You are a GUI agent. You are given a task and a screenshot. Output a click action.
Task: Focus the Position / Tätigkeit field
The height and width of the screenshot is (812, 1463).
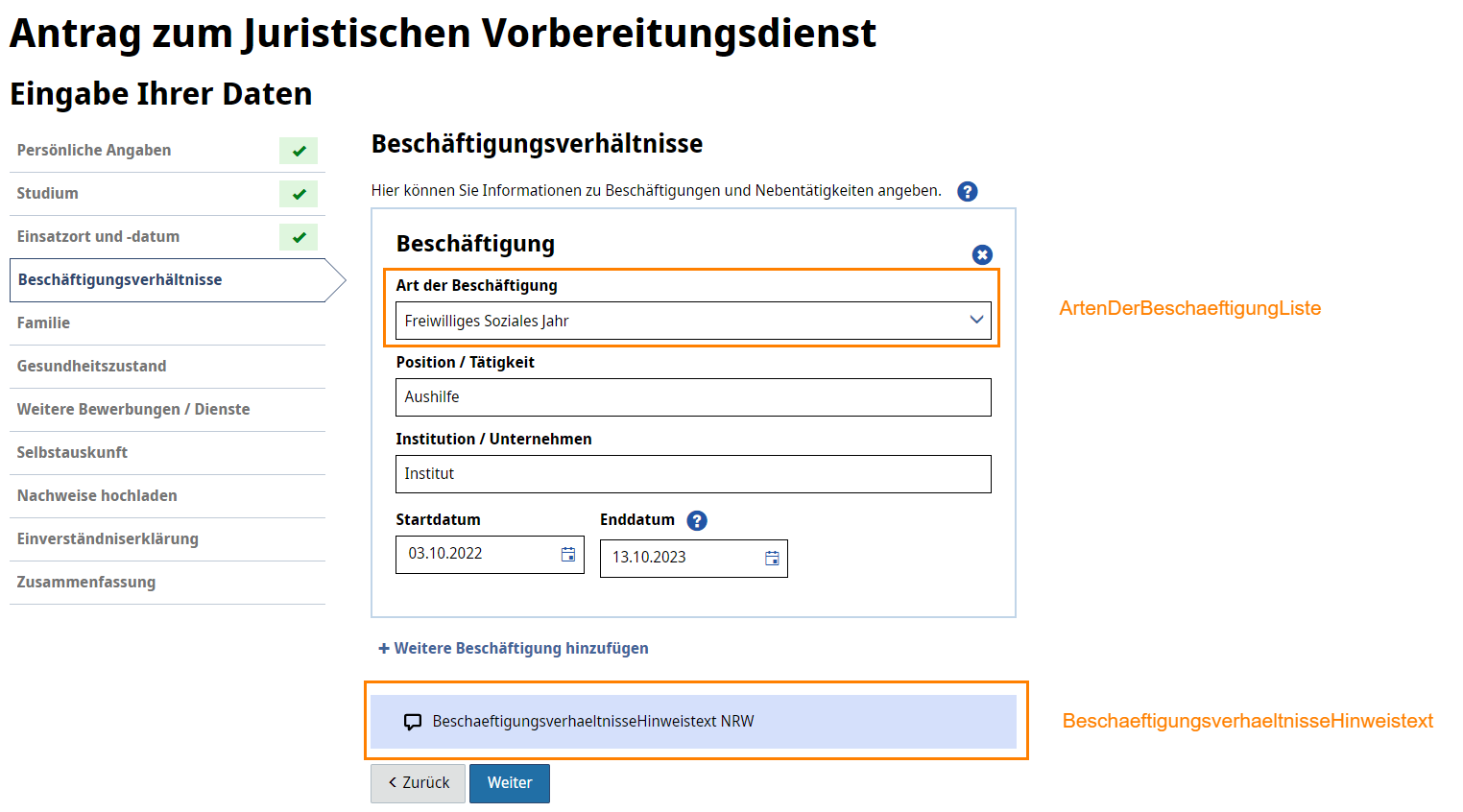[693, 397]
